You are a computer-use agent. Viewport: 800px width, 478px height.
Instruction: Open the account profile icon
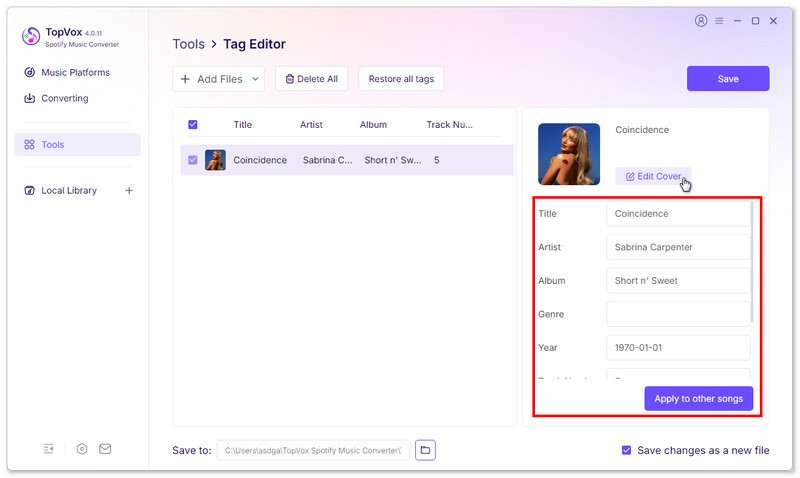701,21
